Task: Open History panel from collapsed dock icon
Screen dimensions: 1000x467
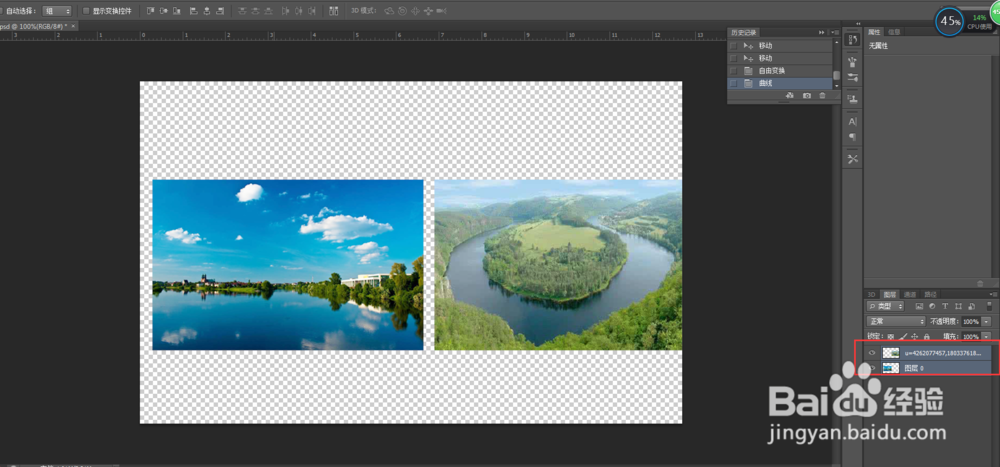Action: point(852,40)
